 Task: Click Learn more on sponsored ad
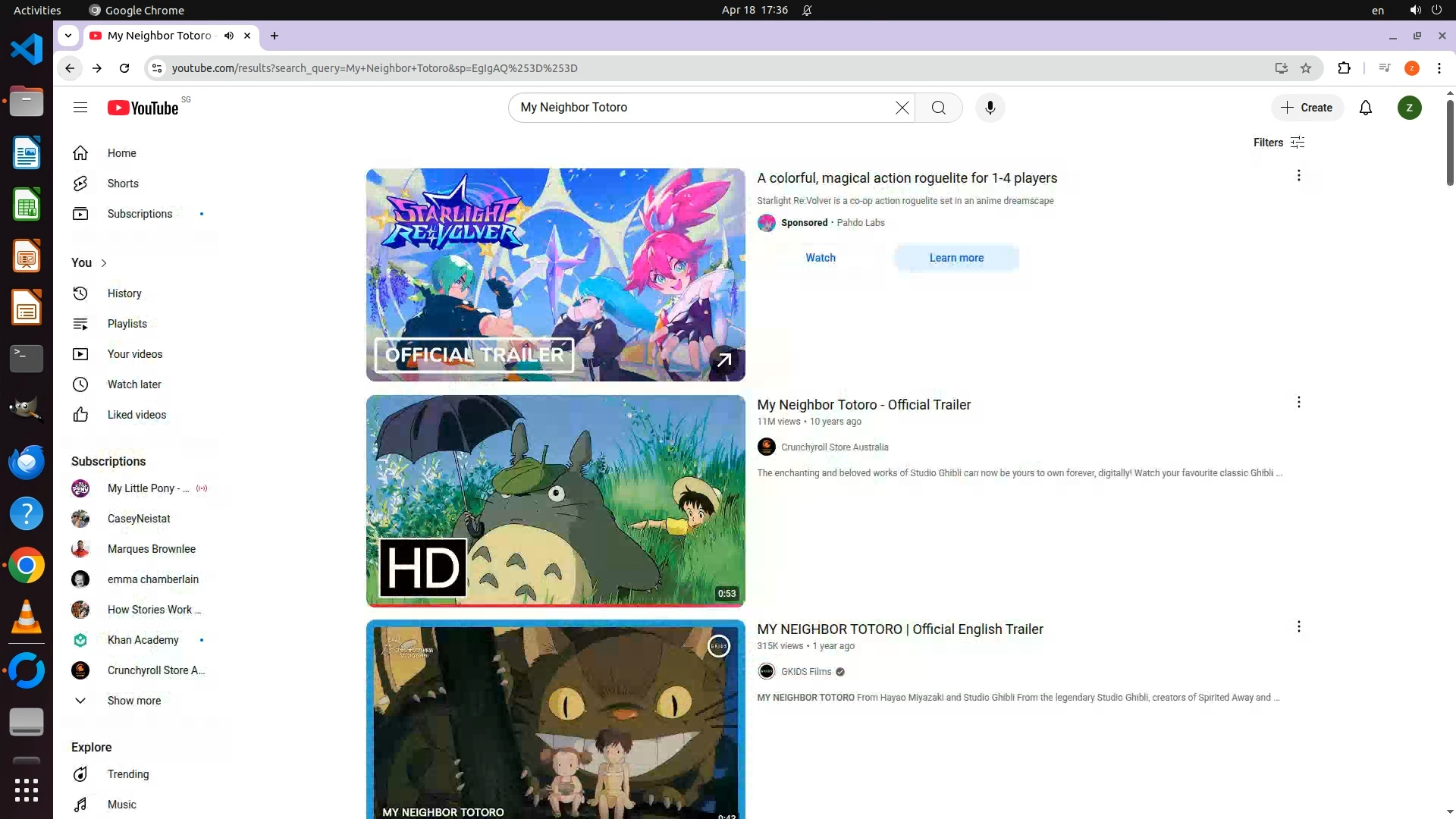[x=956, y=258]
